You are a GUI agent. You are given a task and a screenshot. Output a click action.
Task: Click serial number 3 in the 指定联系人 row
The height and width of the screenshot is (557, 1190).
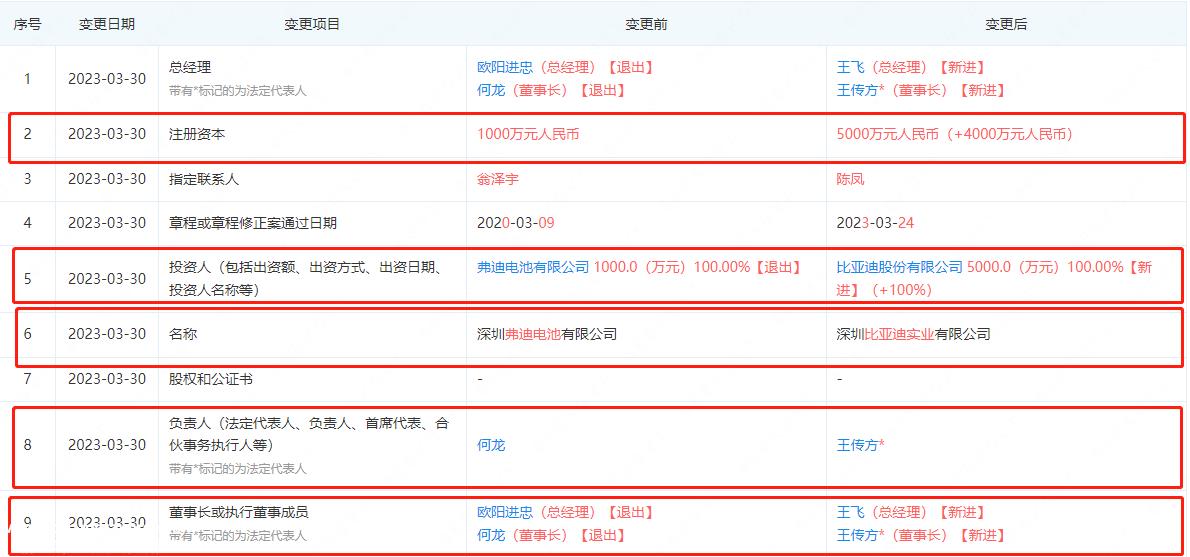coord(27,179)
